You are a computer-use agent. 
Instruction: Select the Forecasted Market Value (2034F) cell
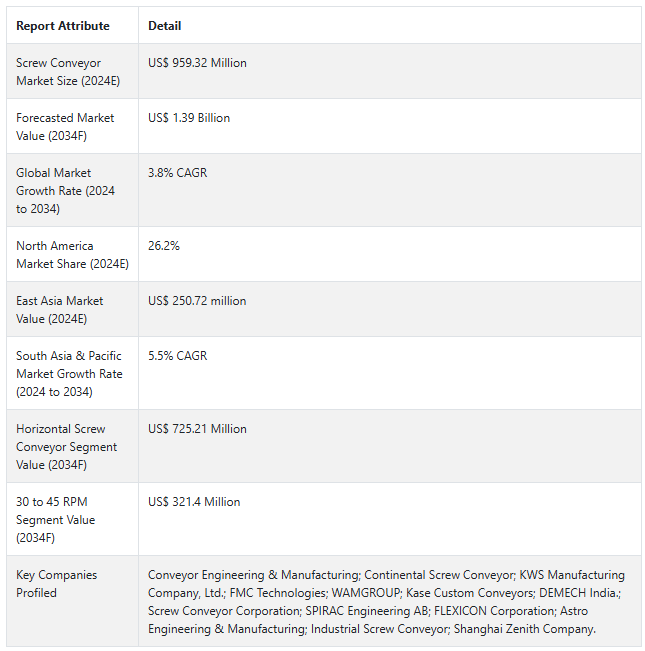(x=65, y=127)
